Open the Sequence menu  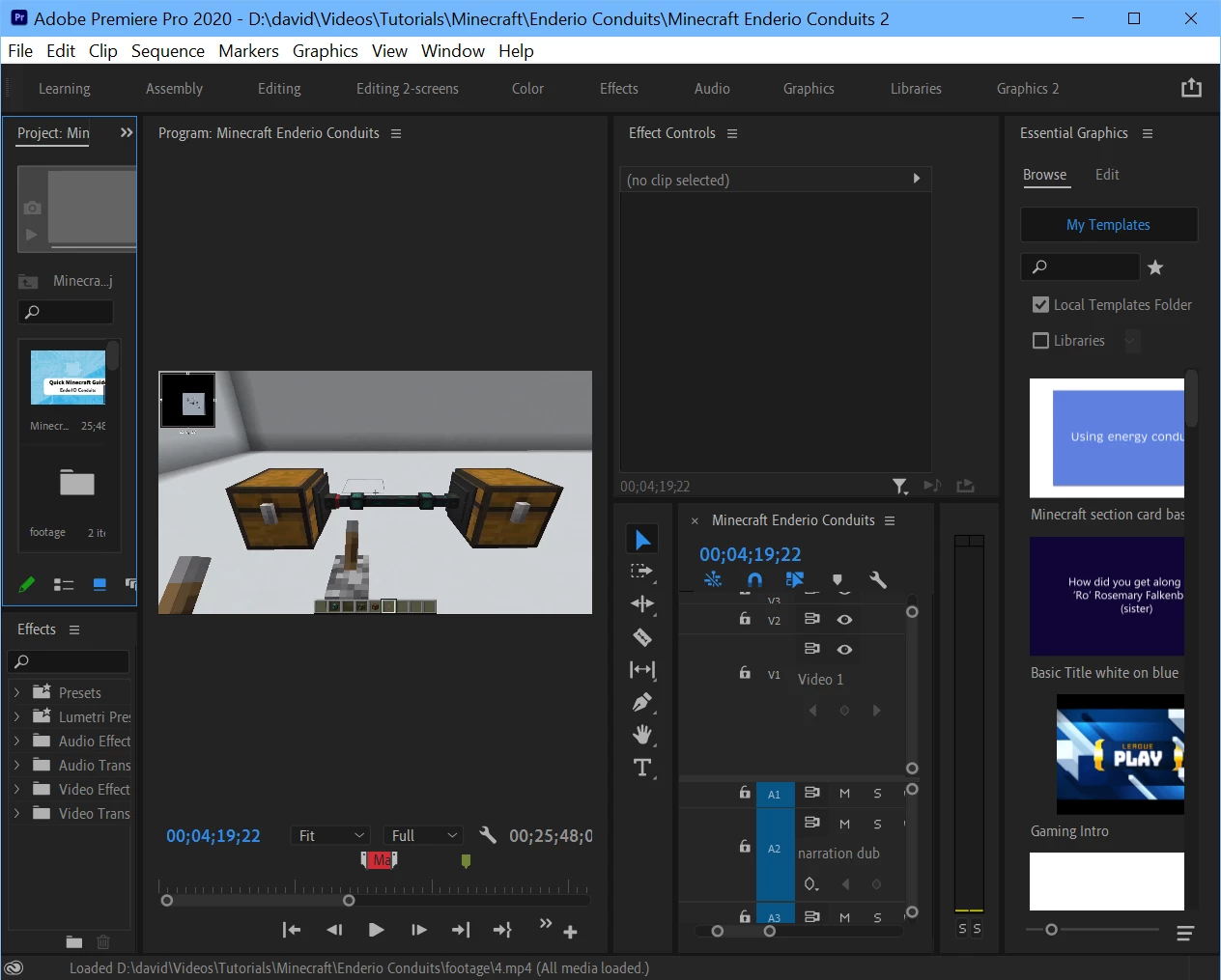tap(168, 51)
